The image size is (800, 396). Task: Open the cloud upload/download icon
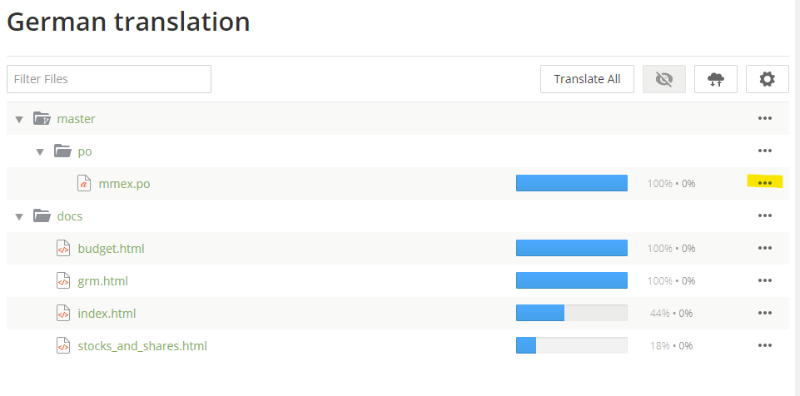coord(715,79)
